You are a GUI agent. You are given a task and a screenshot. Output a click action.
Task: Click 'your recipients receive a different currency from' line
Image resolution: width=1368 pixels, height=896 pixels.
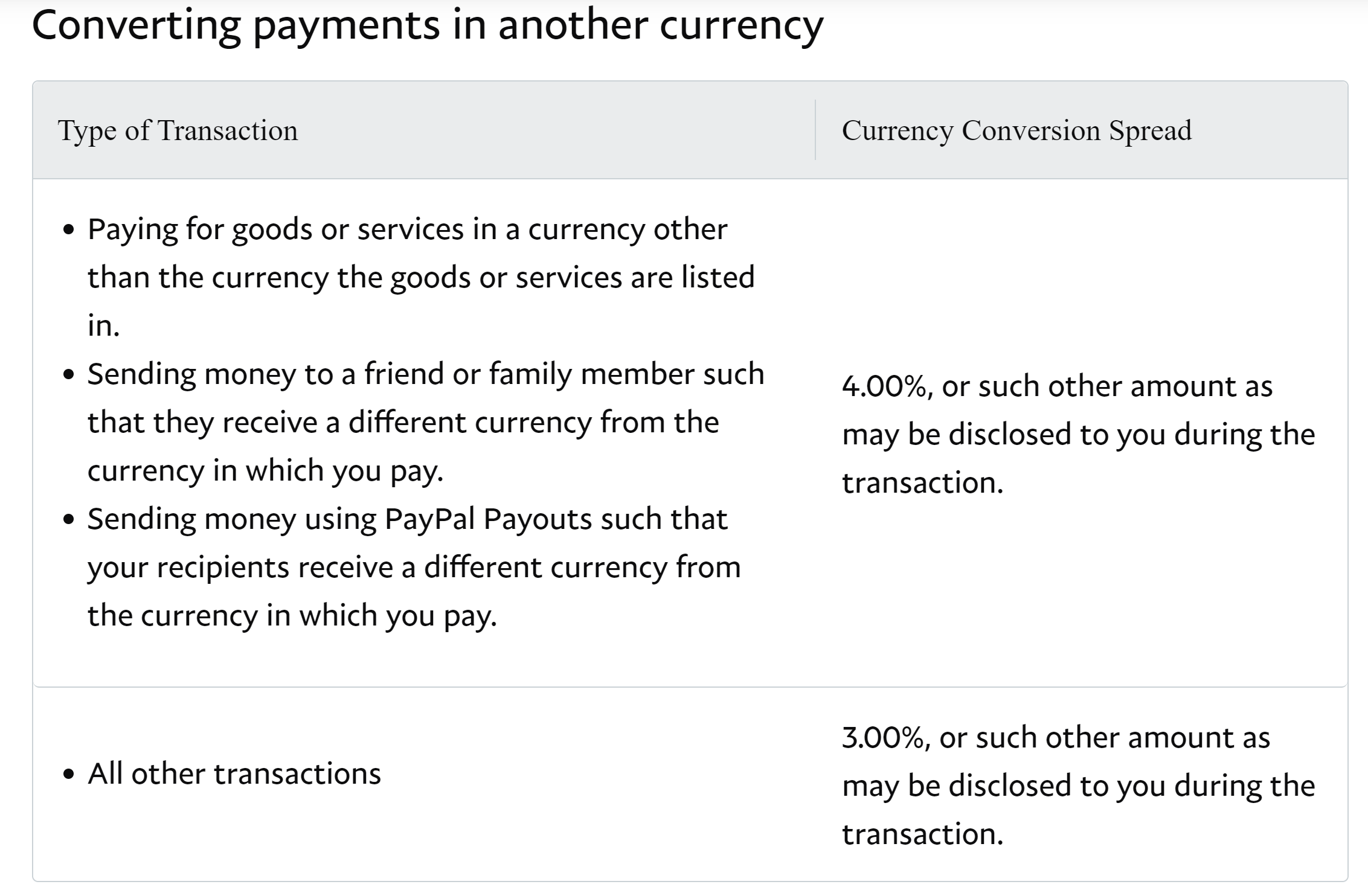414,568
